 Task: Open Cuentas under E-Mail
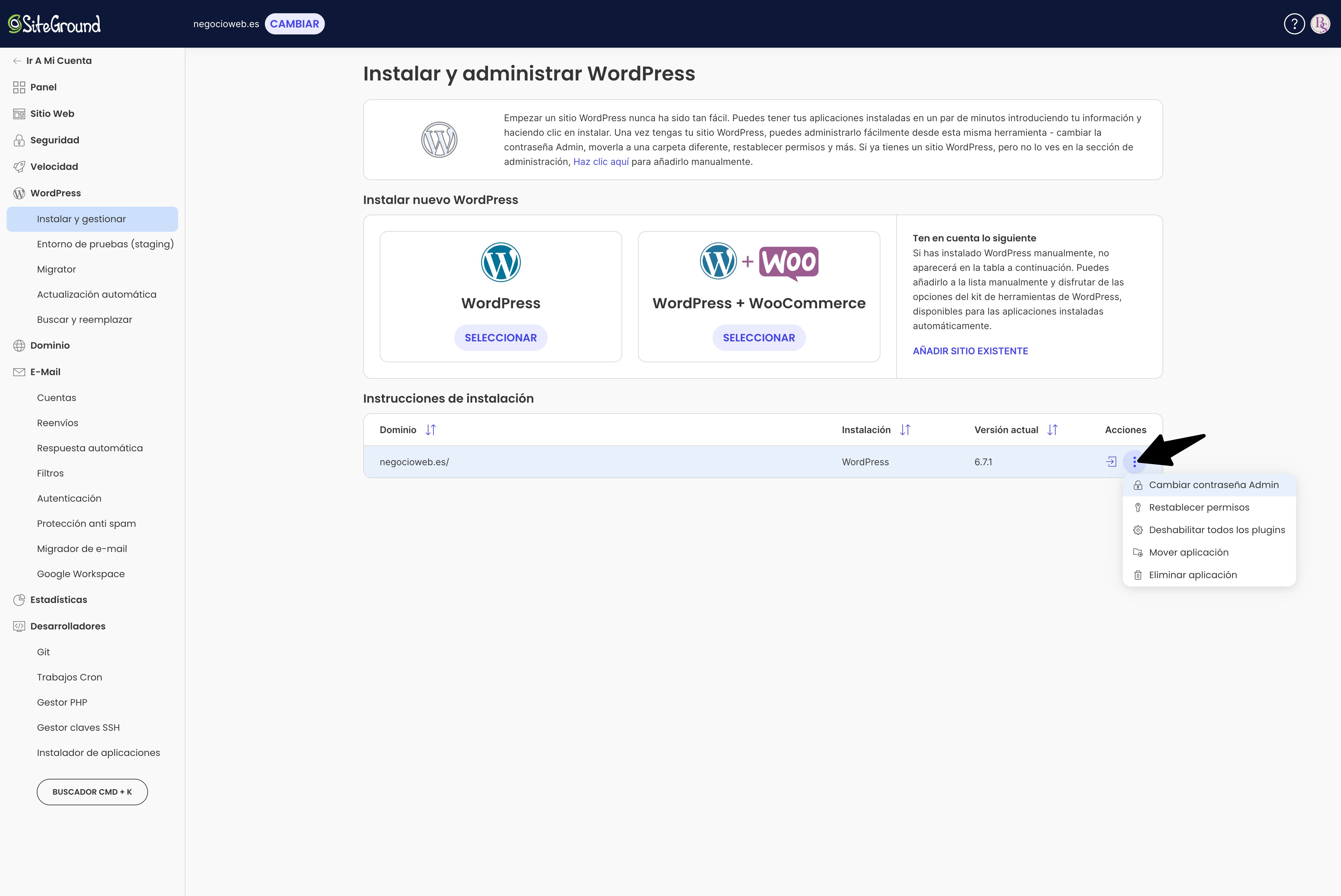(x=56, y=398)
